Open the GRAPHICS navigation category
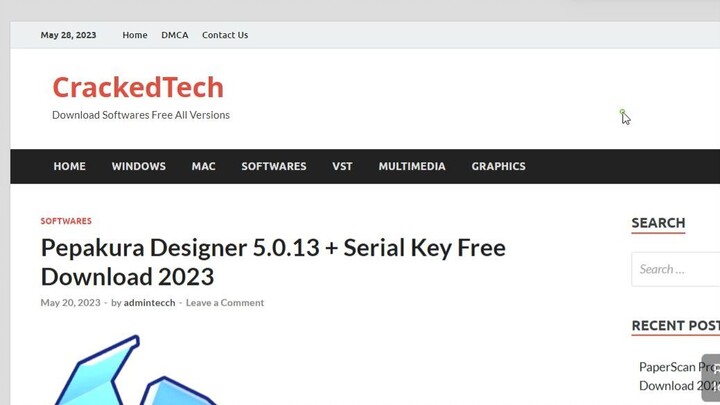The height and width of the screenshot is (405, 720). pyautogui.click(x=498, y=166)
